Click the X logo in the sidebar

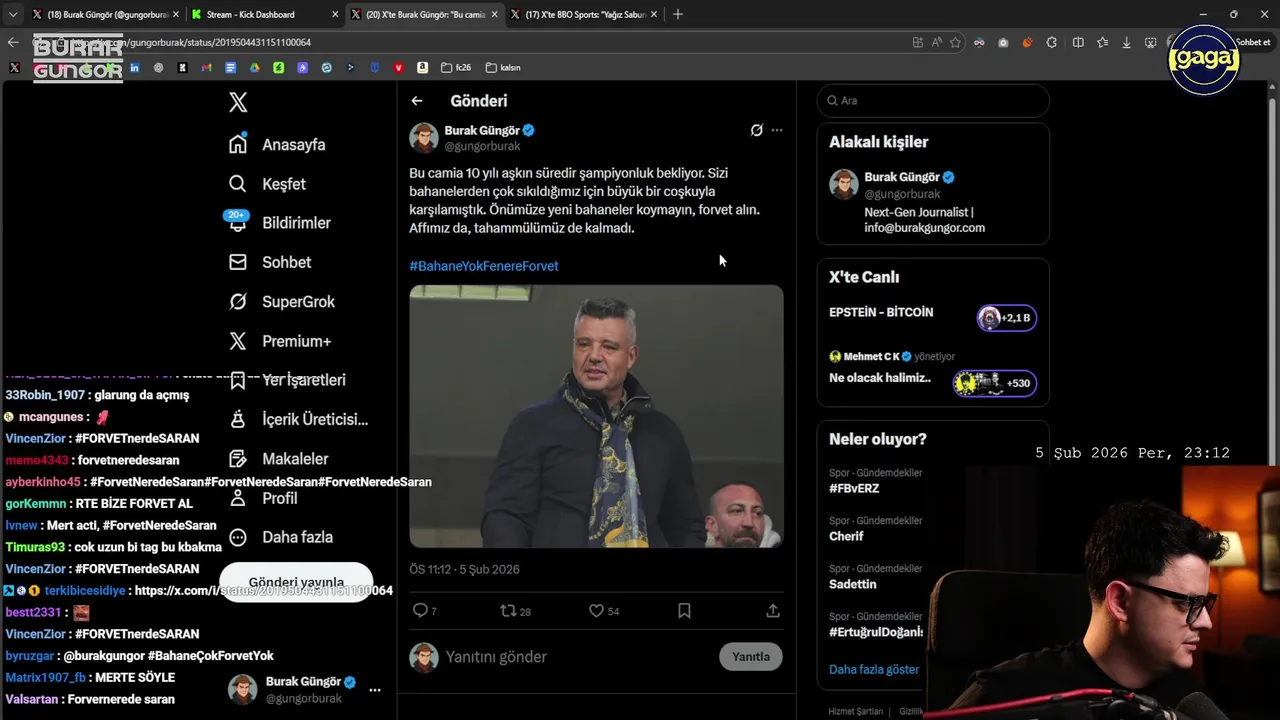238,102
